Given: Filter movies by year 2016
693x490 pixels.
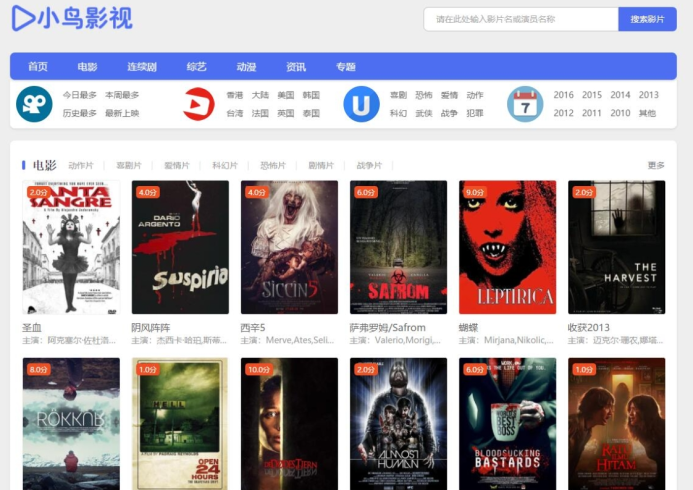Looking at the screenshot, I should (x=563, y=95).
